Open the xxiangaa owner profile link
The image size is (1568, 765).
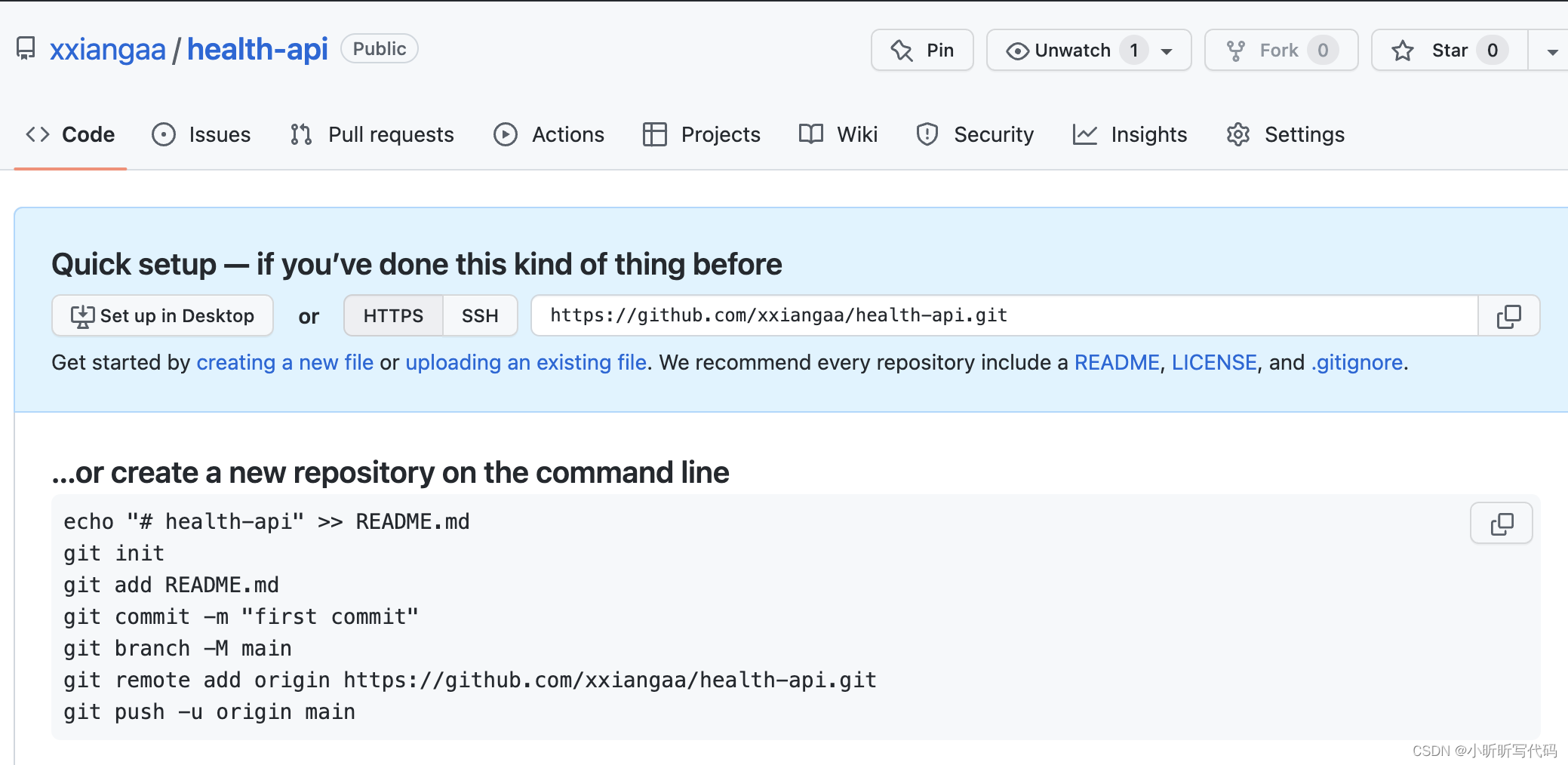click(x=108, y=50)
